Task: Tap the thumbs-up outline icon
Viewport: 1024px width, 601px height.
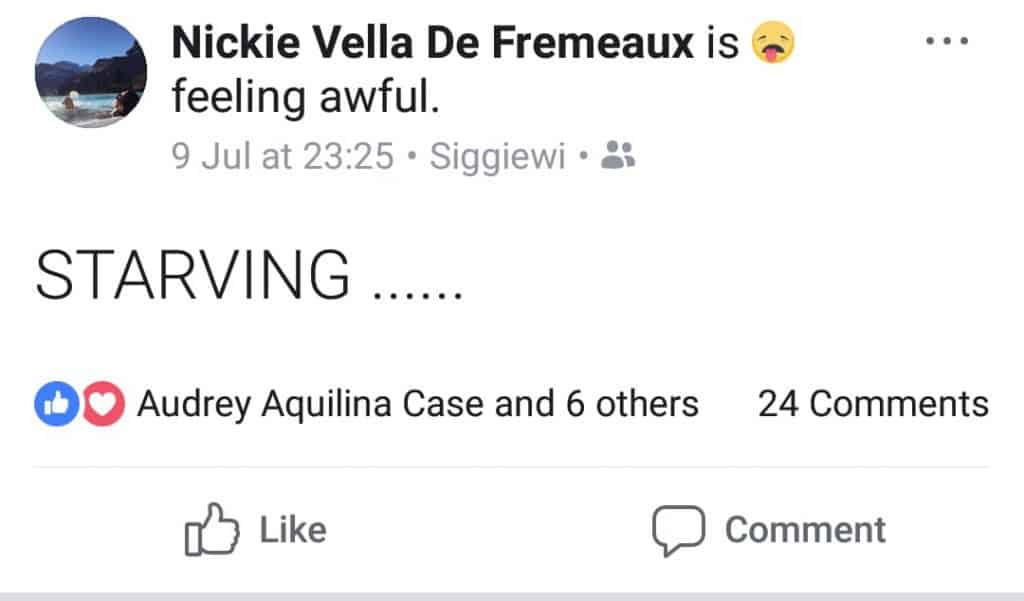Action: 211,530
